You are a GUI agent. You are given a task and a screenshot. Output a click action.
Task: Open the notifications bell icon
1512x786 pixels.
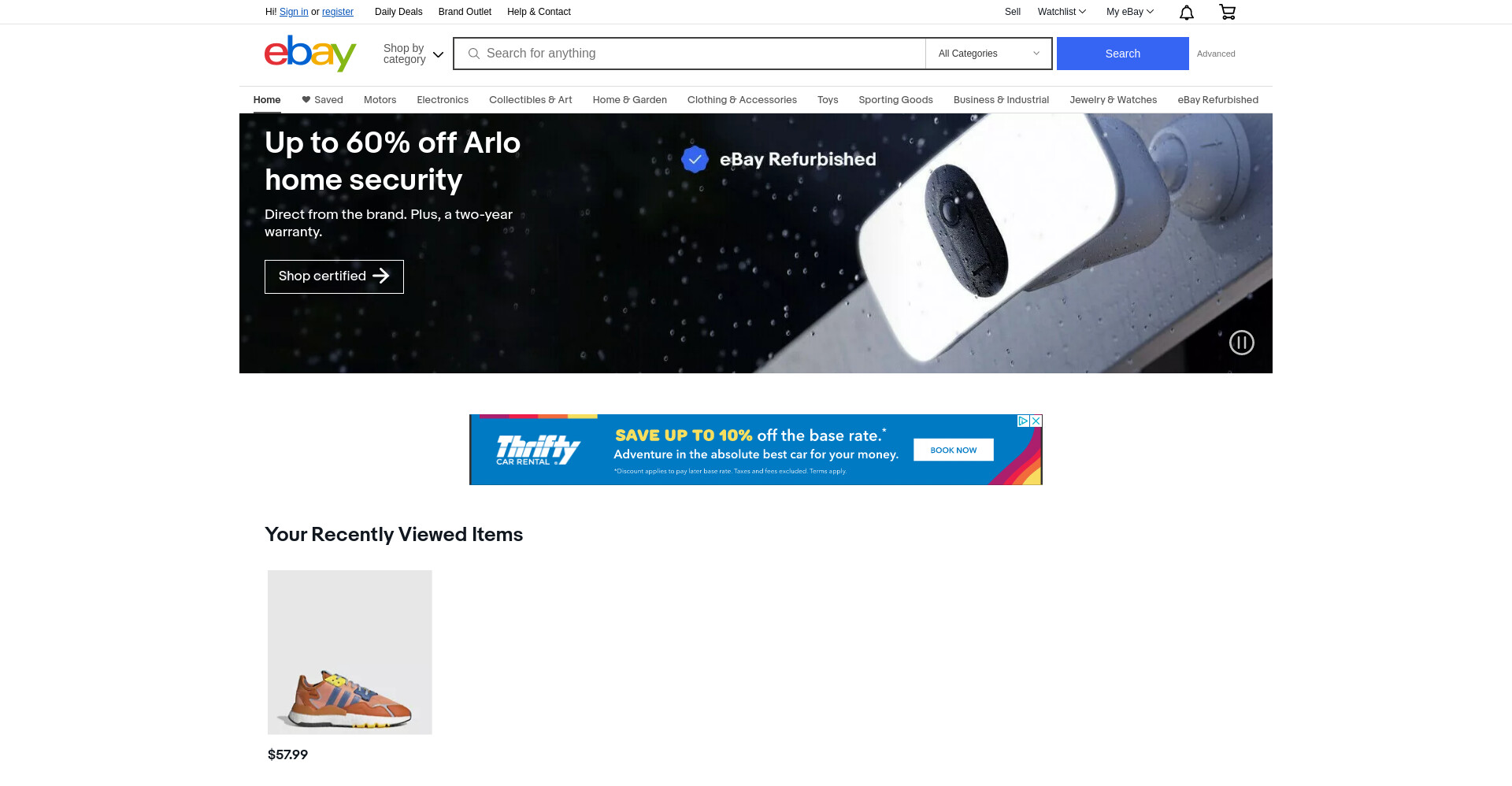pyautogui.click(x=1187, y=12)
